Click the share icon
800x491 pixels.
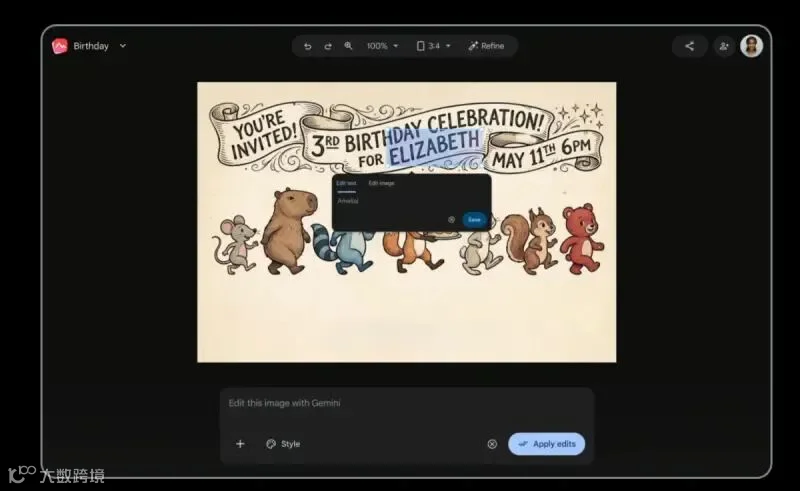pos(689,46)
